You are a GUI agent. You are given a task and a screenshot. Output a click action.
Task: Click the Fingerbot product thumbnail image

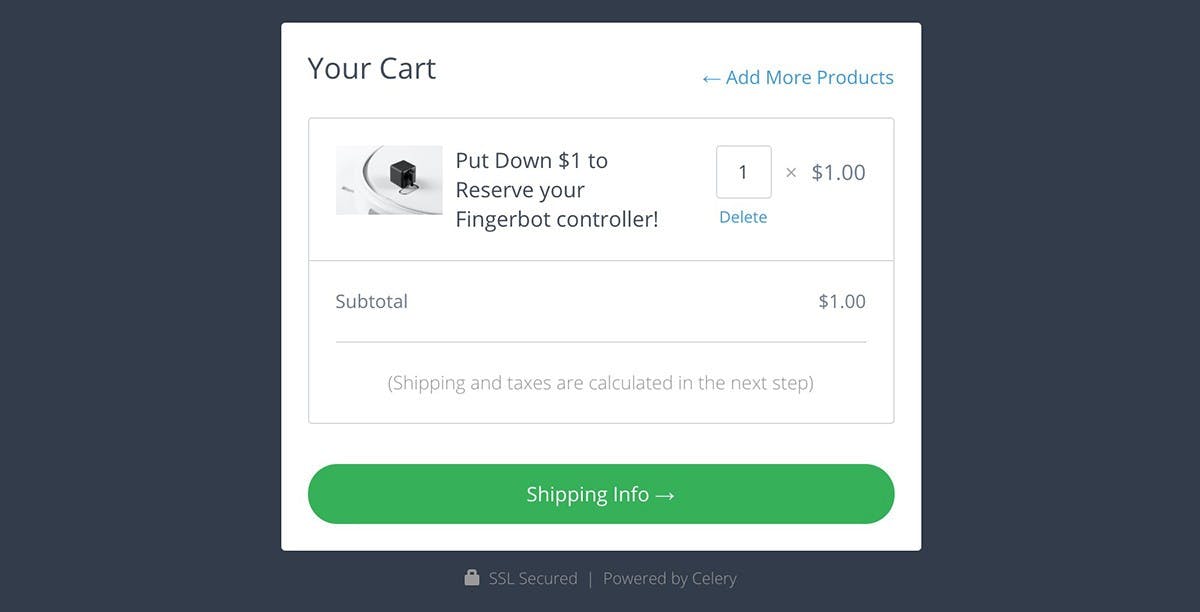389,180
